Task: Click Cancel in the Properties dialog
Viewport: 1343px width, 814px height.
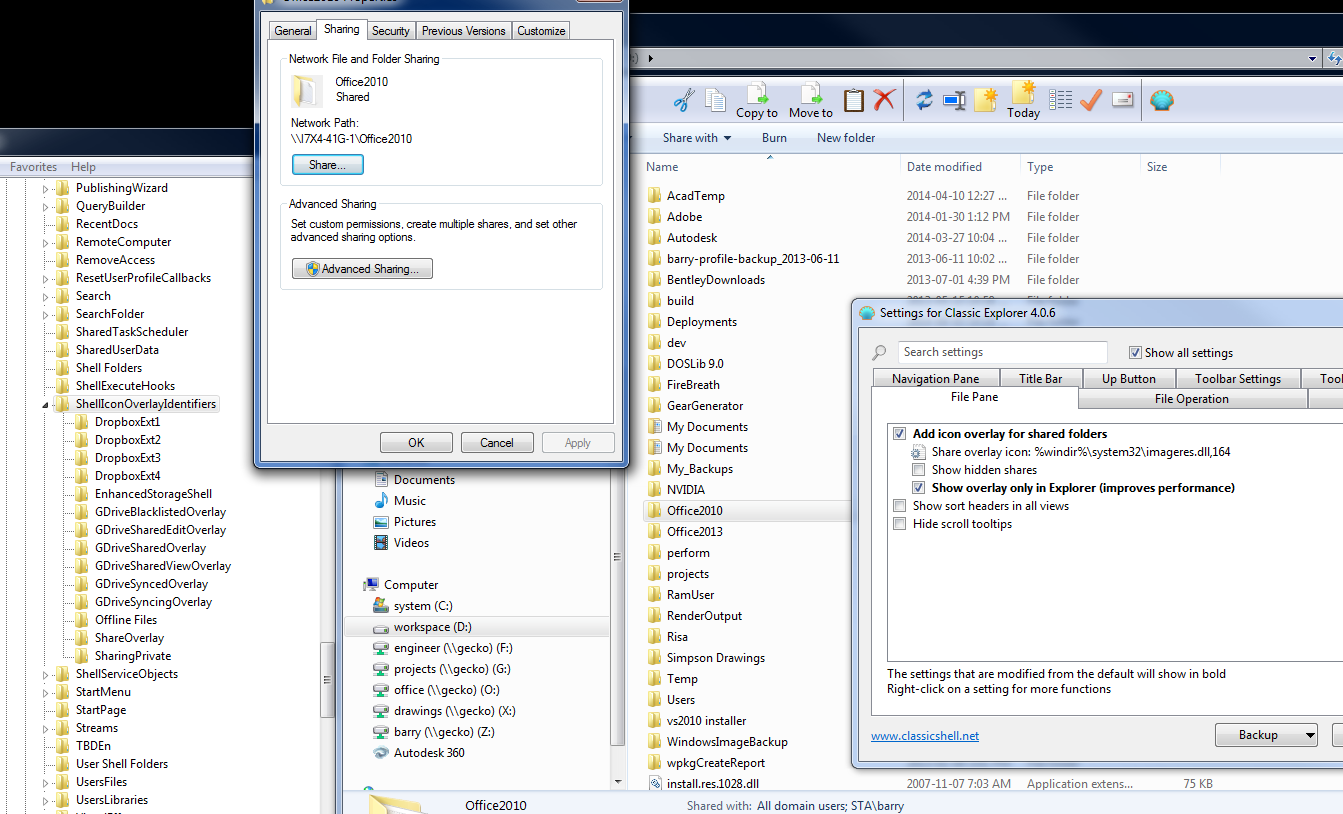Action: (497, 443)
